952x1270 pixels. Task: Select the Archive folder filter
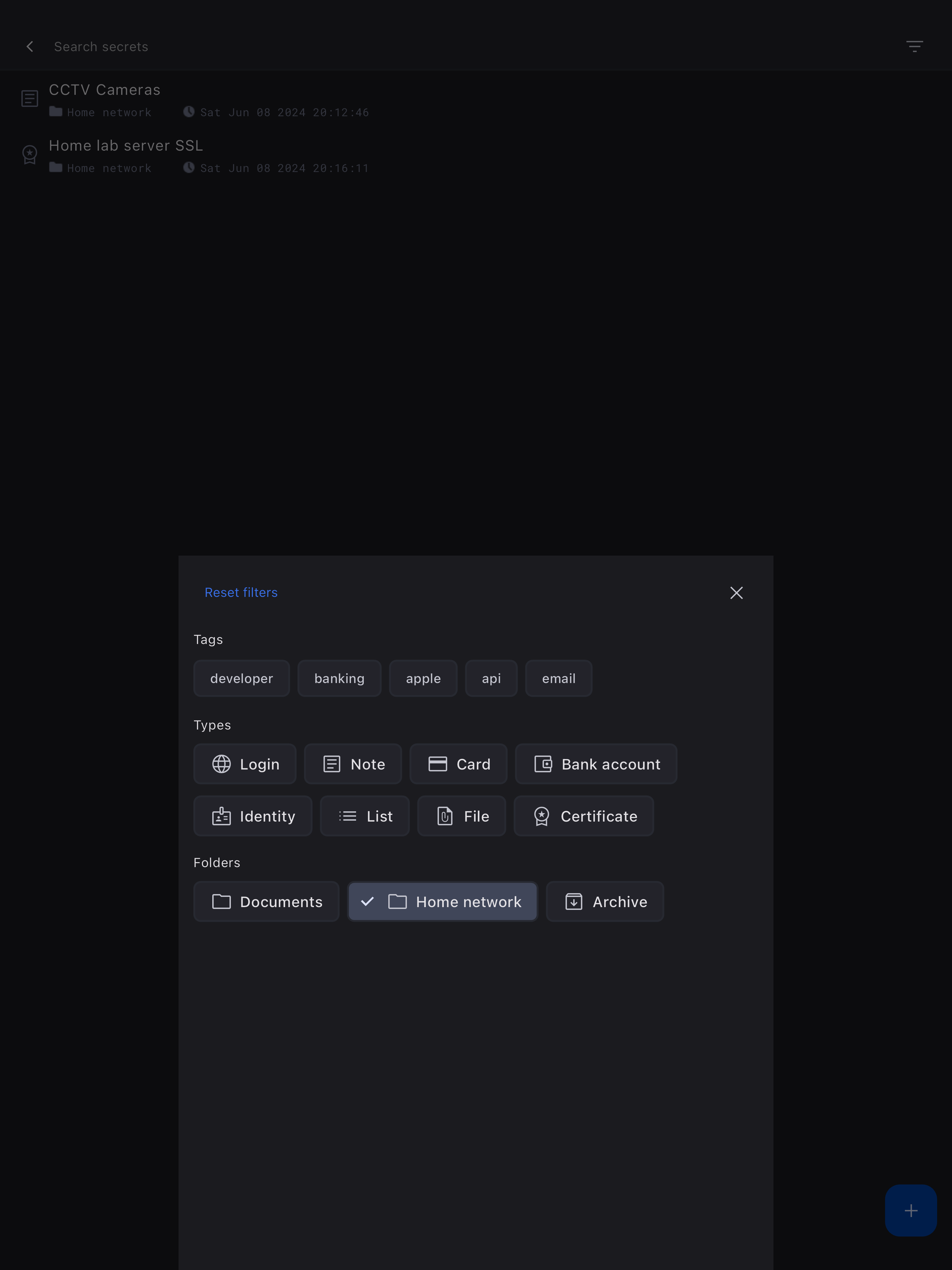(605, 902)
